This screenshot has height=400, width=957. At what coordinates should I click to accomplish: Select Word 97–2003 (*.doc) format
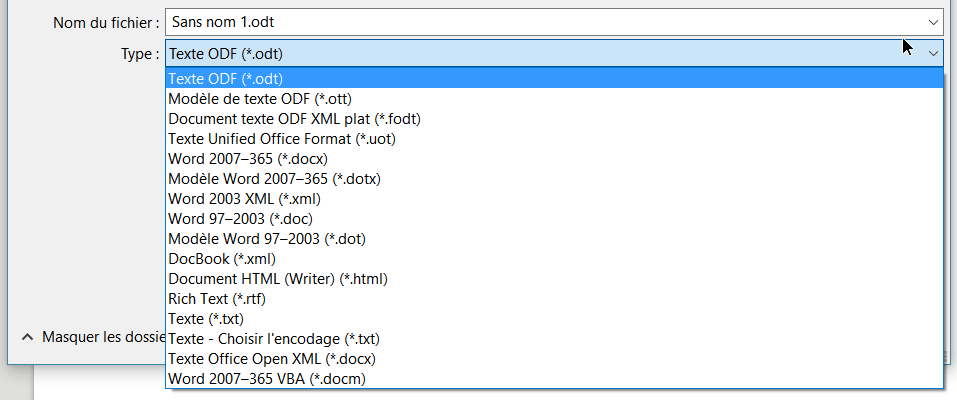[x=554, y=219]
